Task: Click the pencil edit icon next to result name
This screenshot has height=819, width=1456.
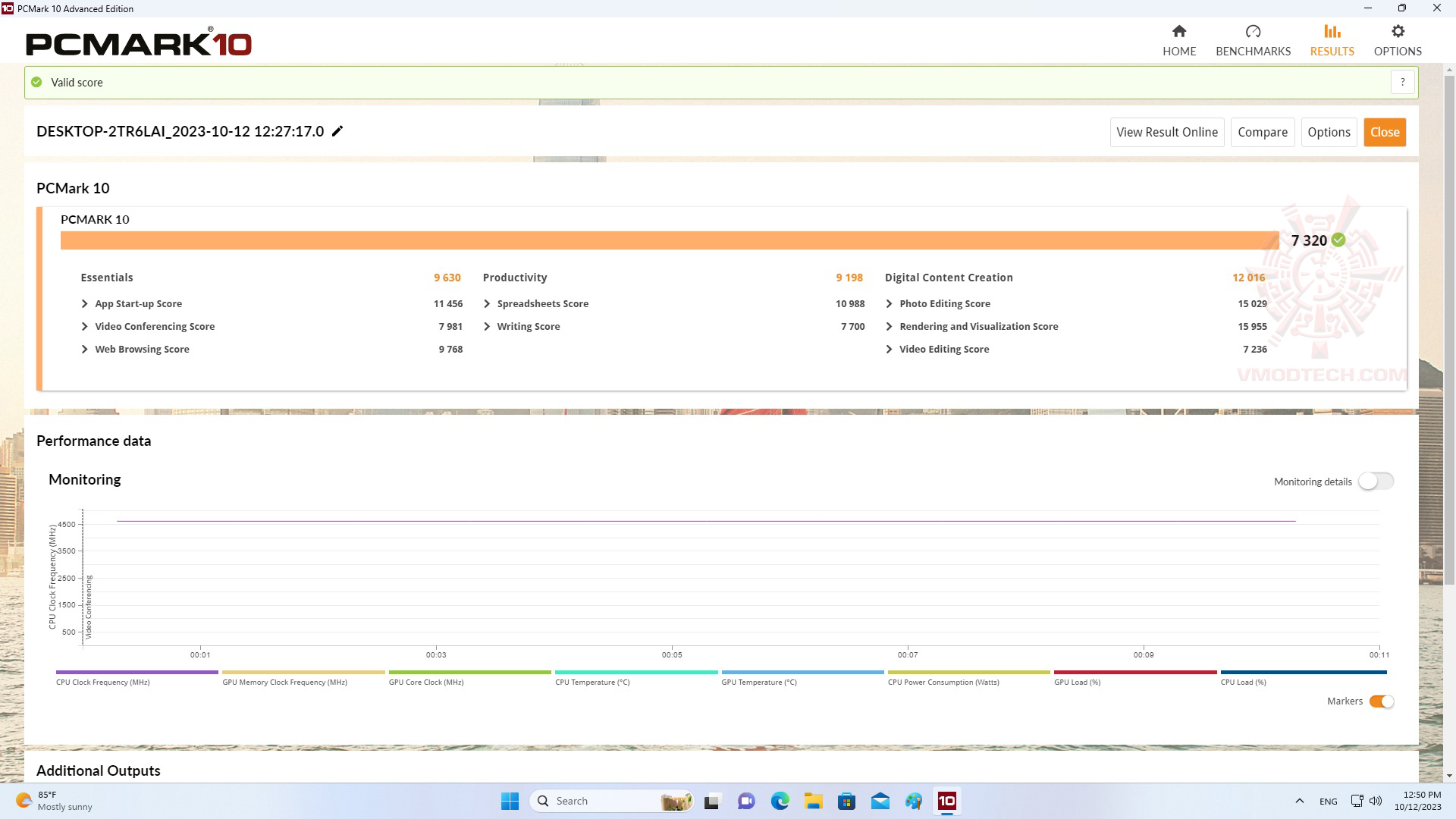Action: [x=338, y=131]
